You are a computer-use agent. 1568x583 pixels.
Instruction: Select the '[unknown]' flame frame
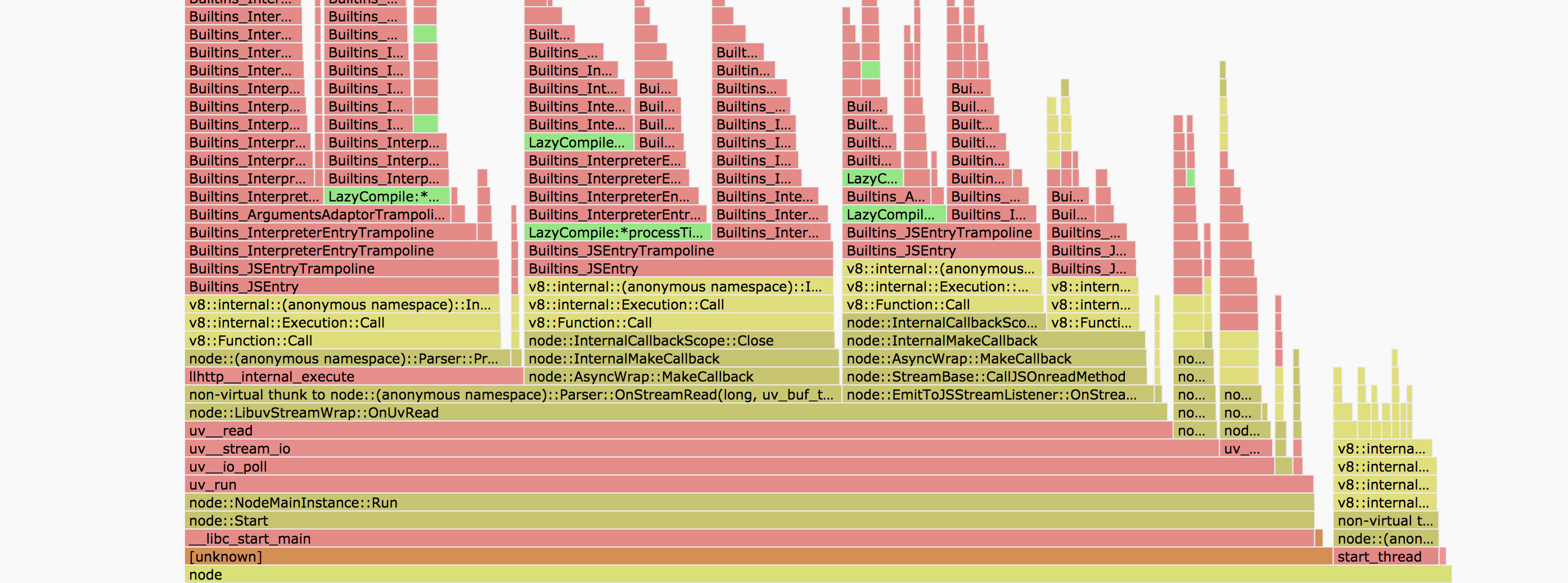pyautogui.click(x=758, y=556)
